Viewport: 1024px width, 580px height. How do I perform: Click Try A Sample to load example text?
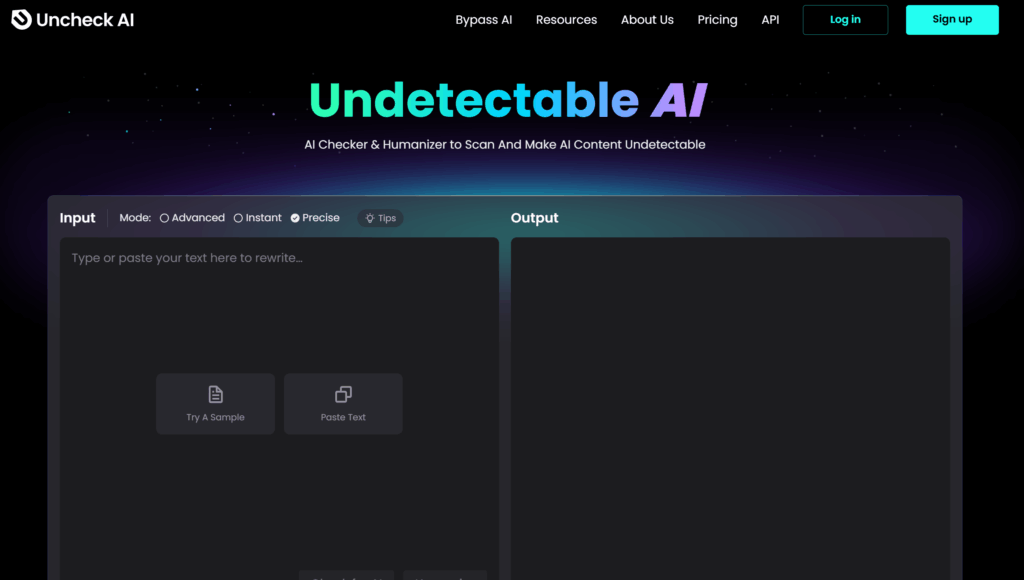tap(215, 404)
